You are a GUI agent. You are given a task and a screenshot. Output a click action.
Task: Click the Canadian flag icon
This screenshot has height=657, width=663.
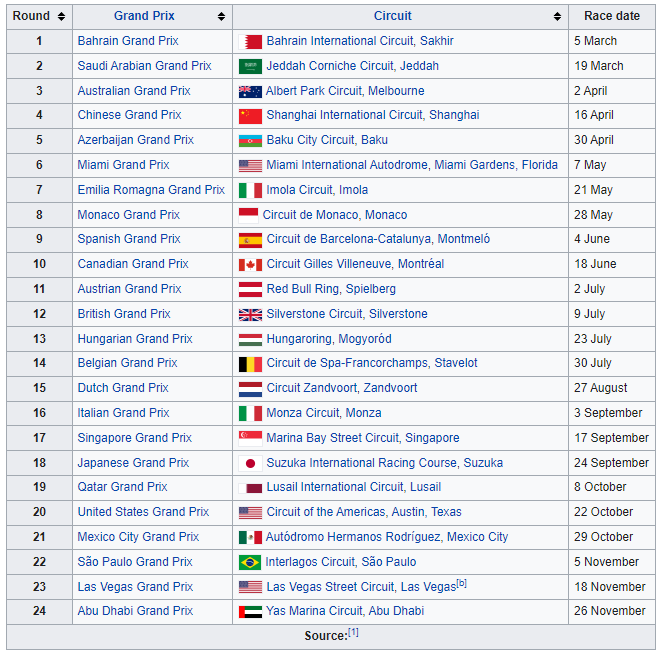click(250, 265)
